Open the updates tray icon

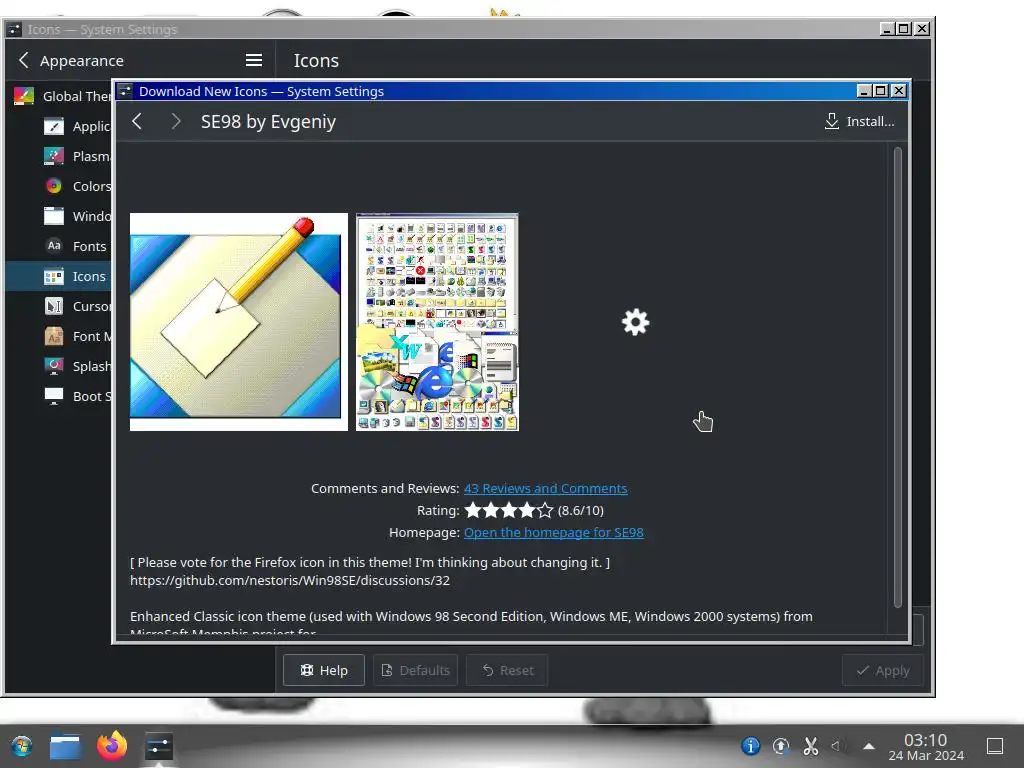click(x=780, y=746)
